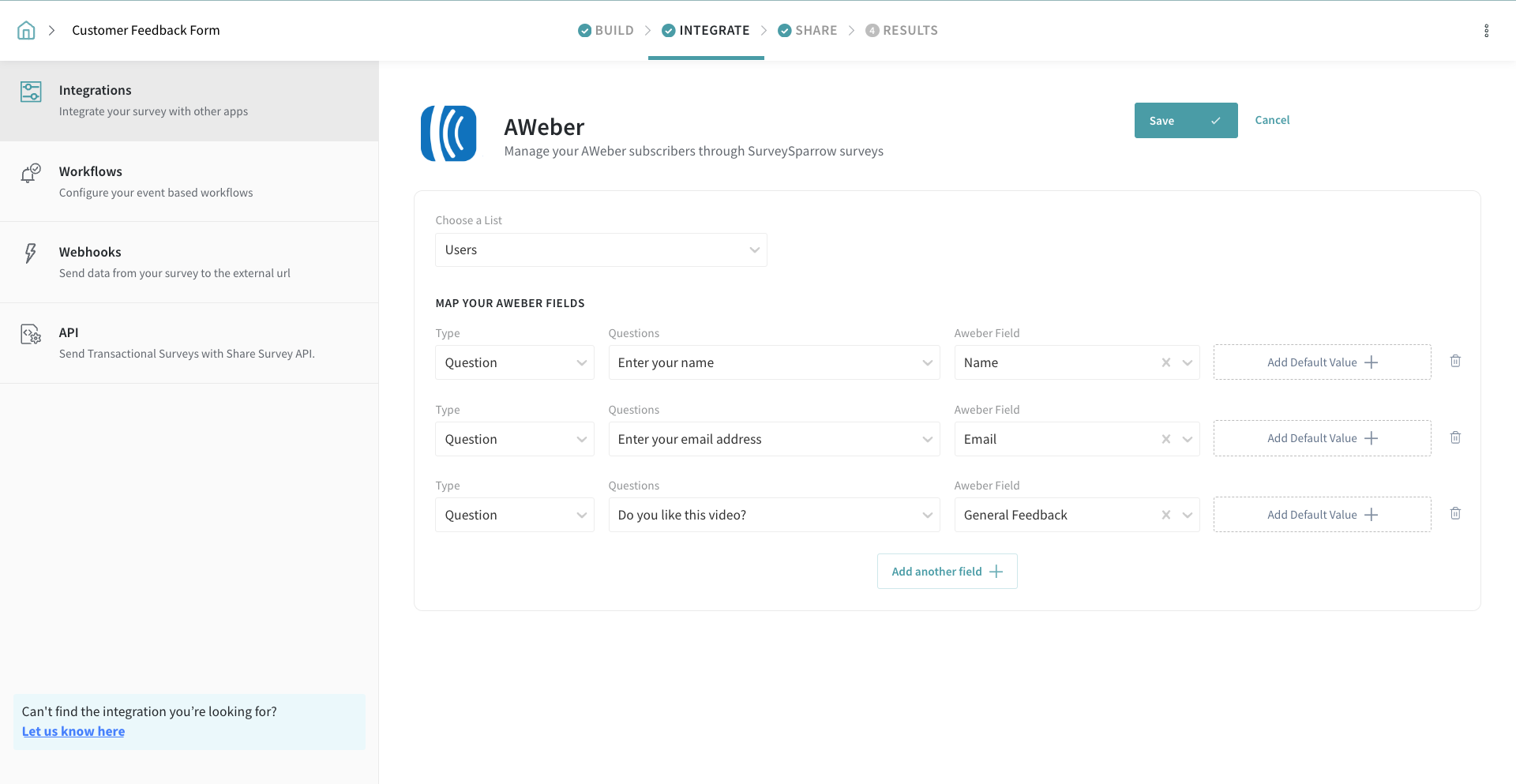Viewport: 1516px width, 784px height.
Task: Add default value for Email field
Action: pyautogui.click(x=1322, y=439)
